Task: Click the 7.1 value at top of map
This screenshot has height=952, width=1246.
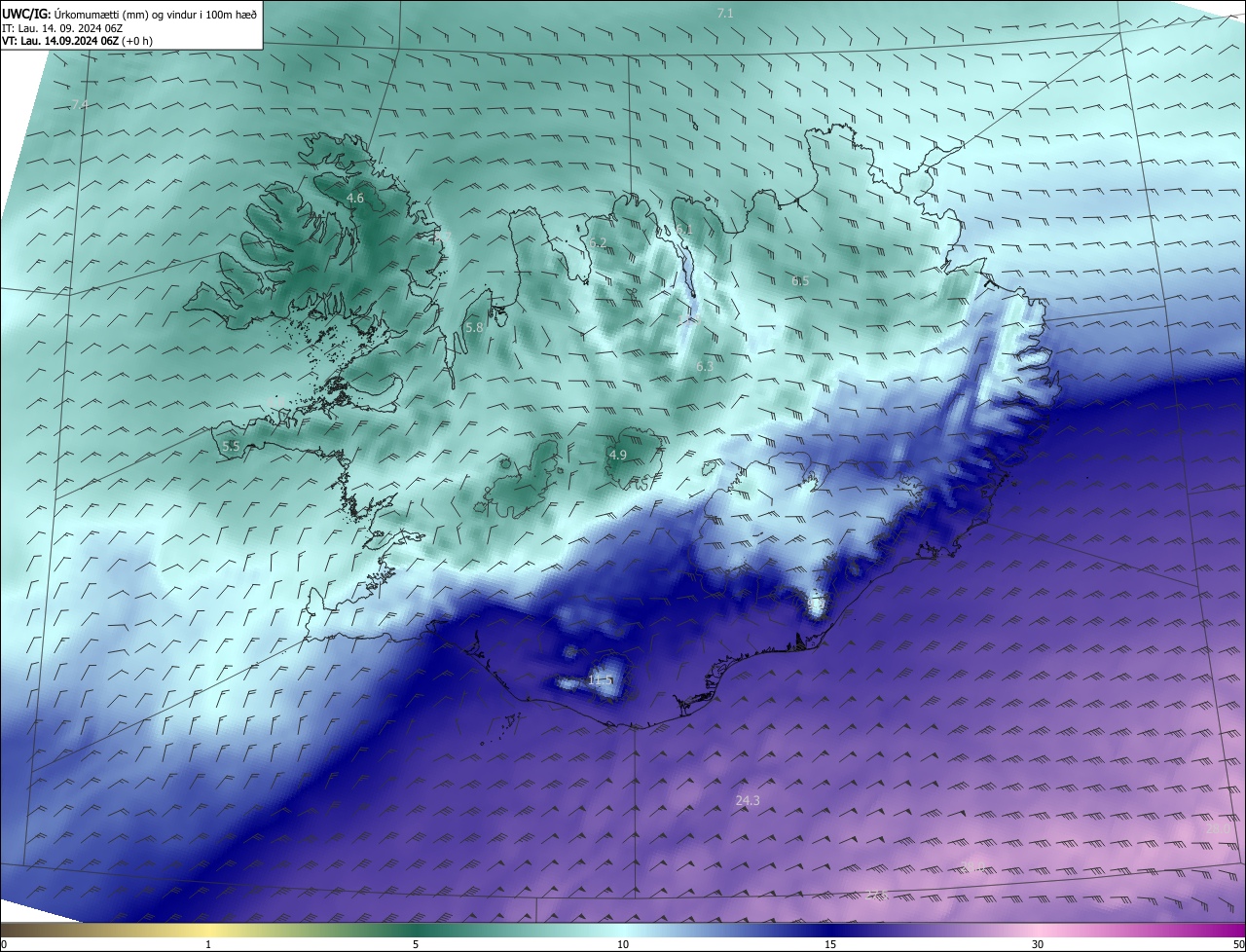Action: pyautogui.click(x=725, y=13)
